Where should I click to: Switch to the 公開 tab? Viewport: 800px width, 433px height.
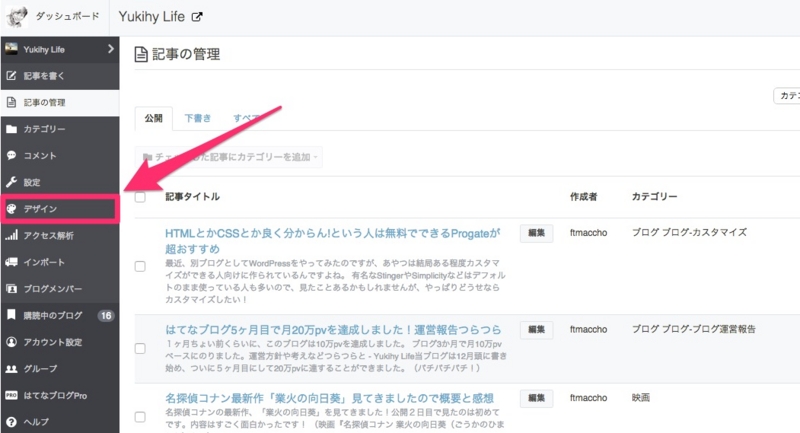point(153,118)
